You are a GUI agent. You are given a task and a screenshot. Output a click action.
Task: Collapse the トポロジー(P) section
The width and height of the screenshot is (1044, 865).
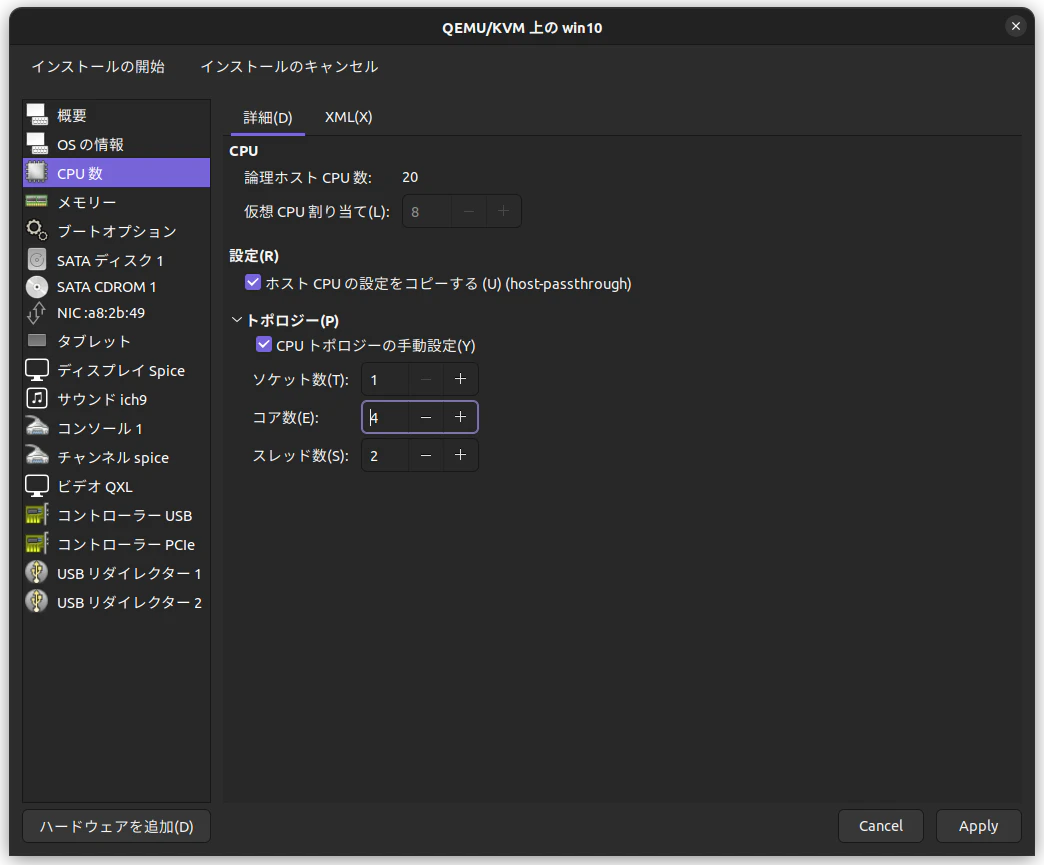tap(236, 320)
